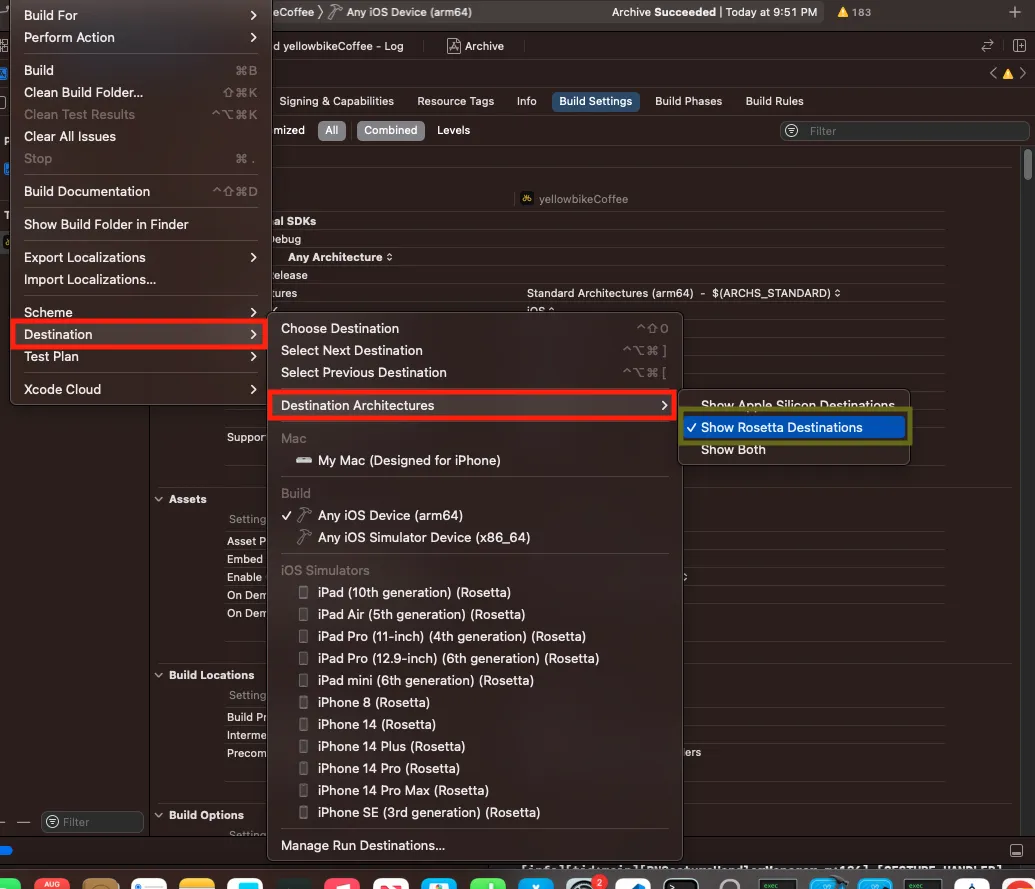The width and height of the screenshot is (1035, 889).
Task: Open the Build For submenu
Action: click(x=139, y=15)
